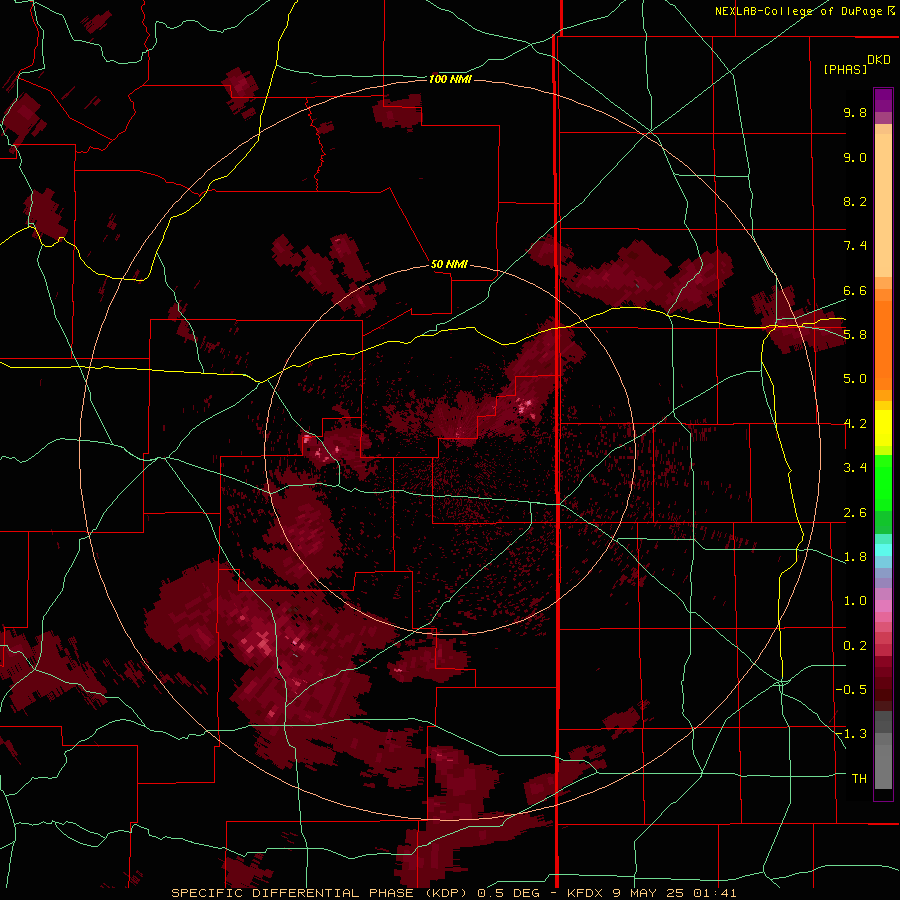The height and width of the screenshot is (900, 900).
Task: Click the 1.8 scale label
Action: click(x=855, y=557)
